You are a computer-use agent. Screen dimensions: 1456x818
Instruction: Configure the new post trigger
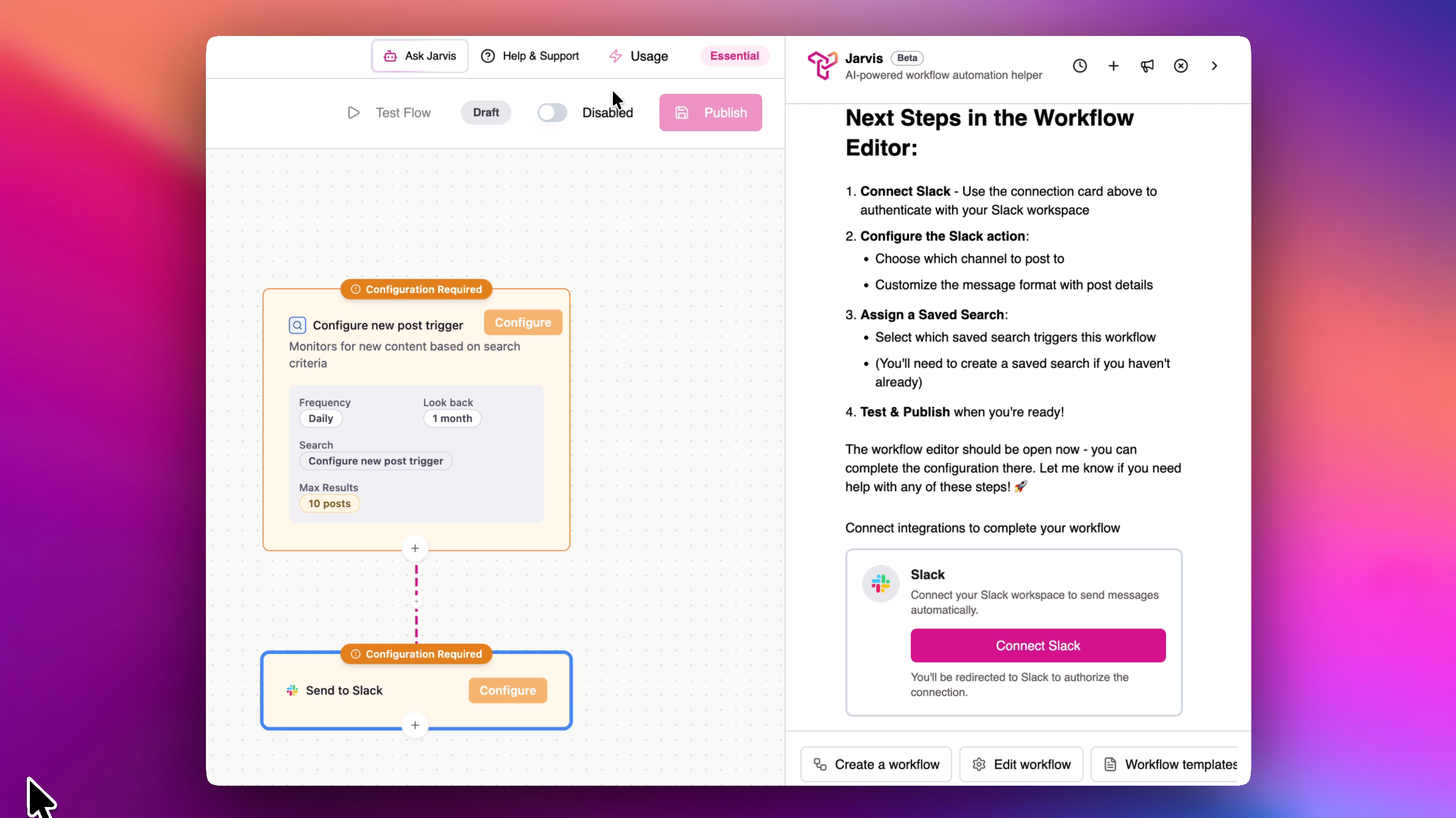[523, 322]
